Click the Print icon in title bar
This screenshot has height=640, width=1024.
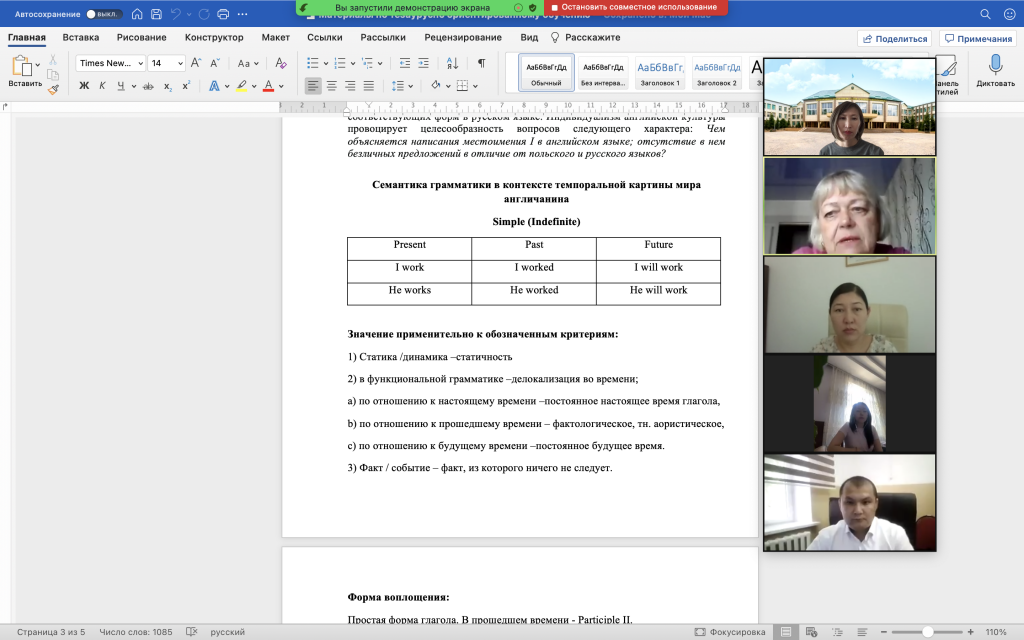tap(223, 15)
